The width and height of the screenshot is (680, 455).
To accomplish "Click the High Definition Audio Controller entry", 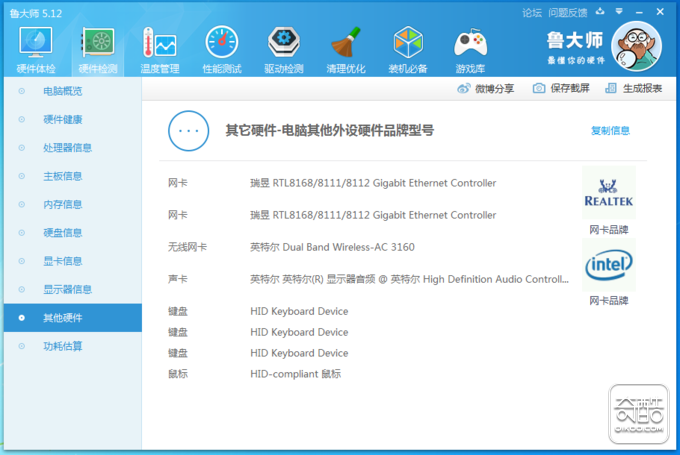I will (x=409, y=279).
